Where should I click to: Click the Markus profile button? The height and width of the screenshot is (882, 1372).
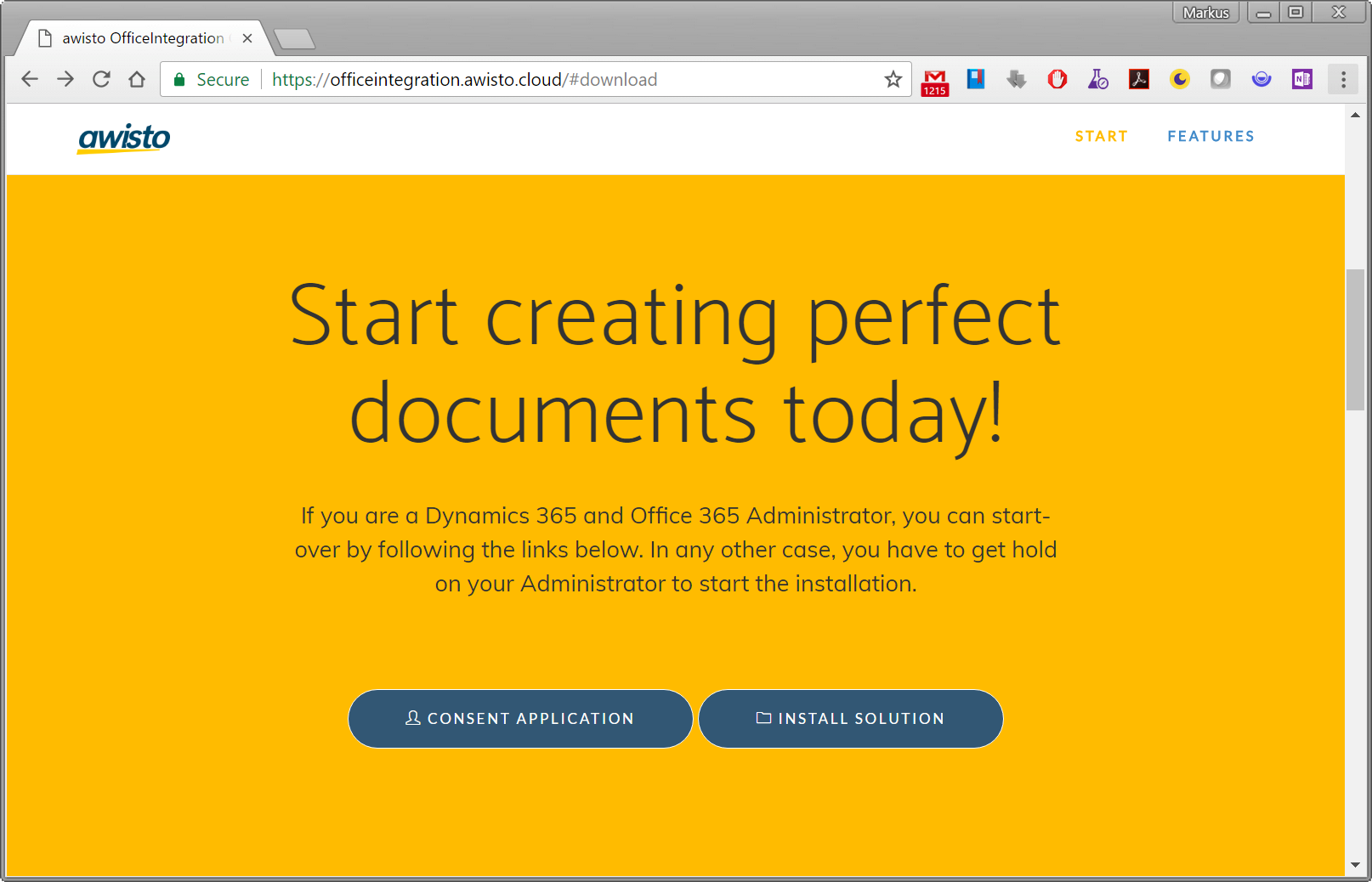coord(1205,12)
